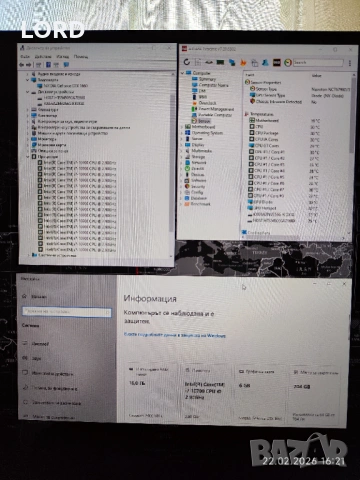This screenshot has height=480, width=360.
Task: Open Захранване и заспиване in Settings
Action: 56,403
